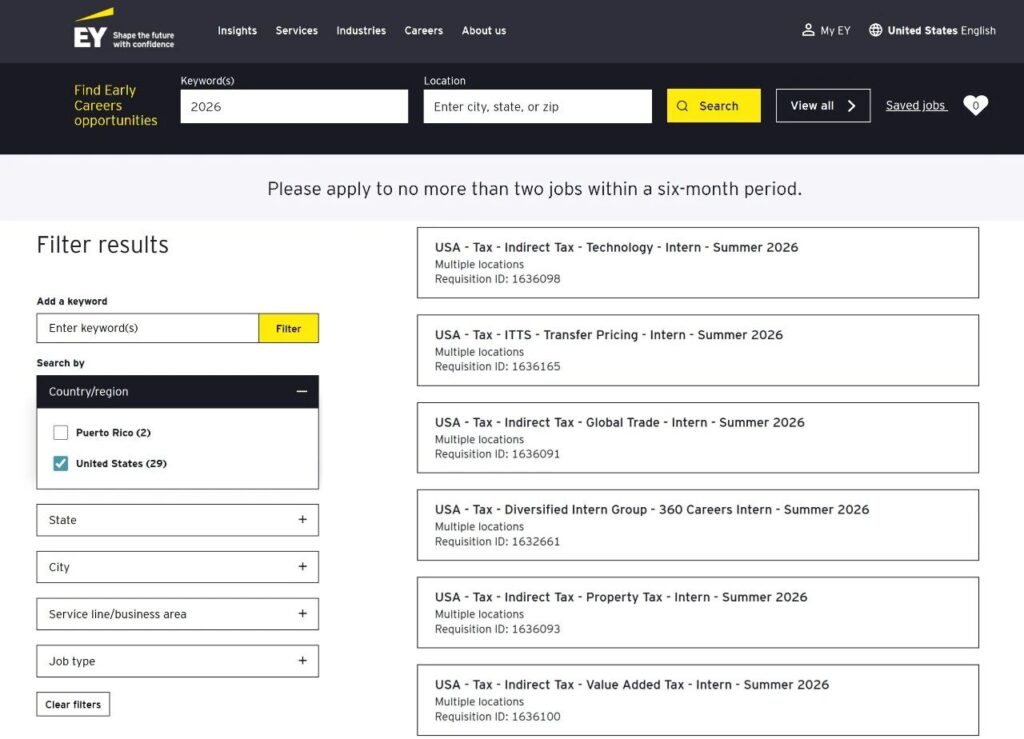Screen dimensions: 1024x739
Task: Click the View all chevron arrow
Action: 851,106
